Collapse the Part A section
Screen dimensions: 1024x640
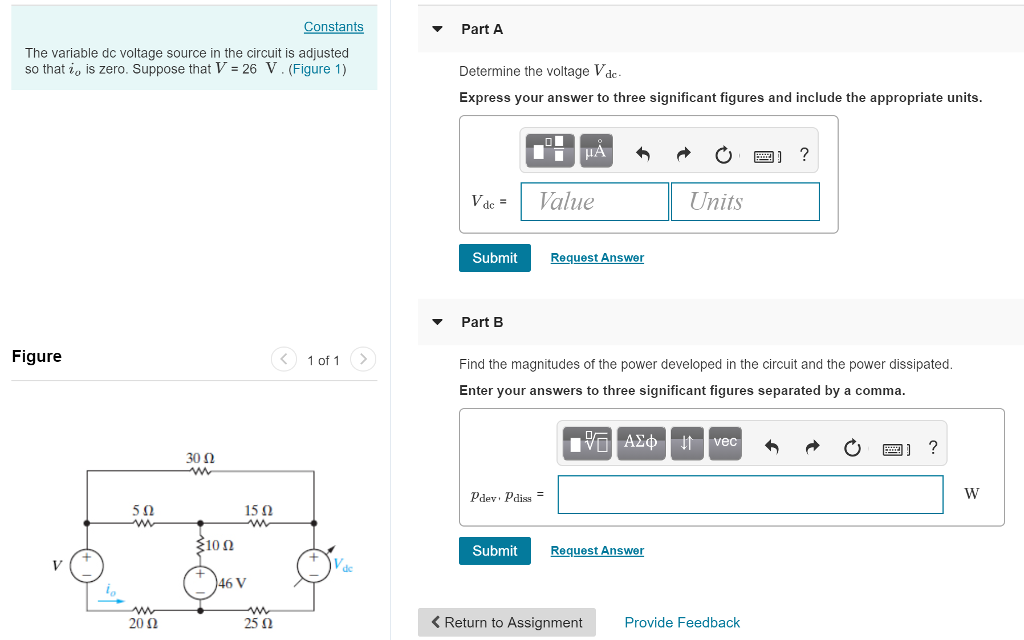[x=437, y=29]
